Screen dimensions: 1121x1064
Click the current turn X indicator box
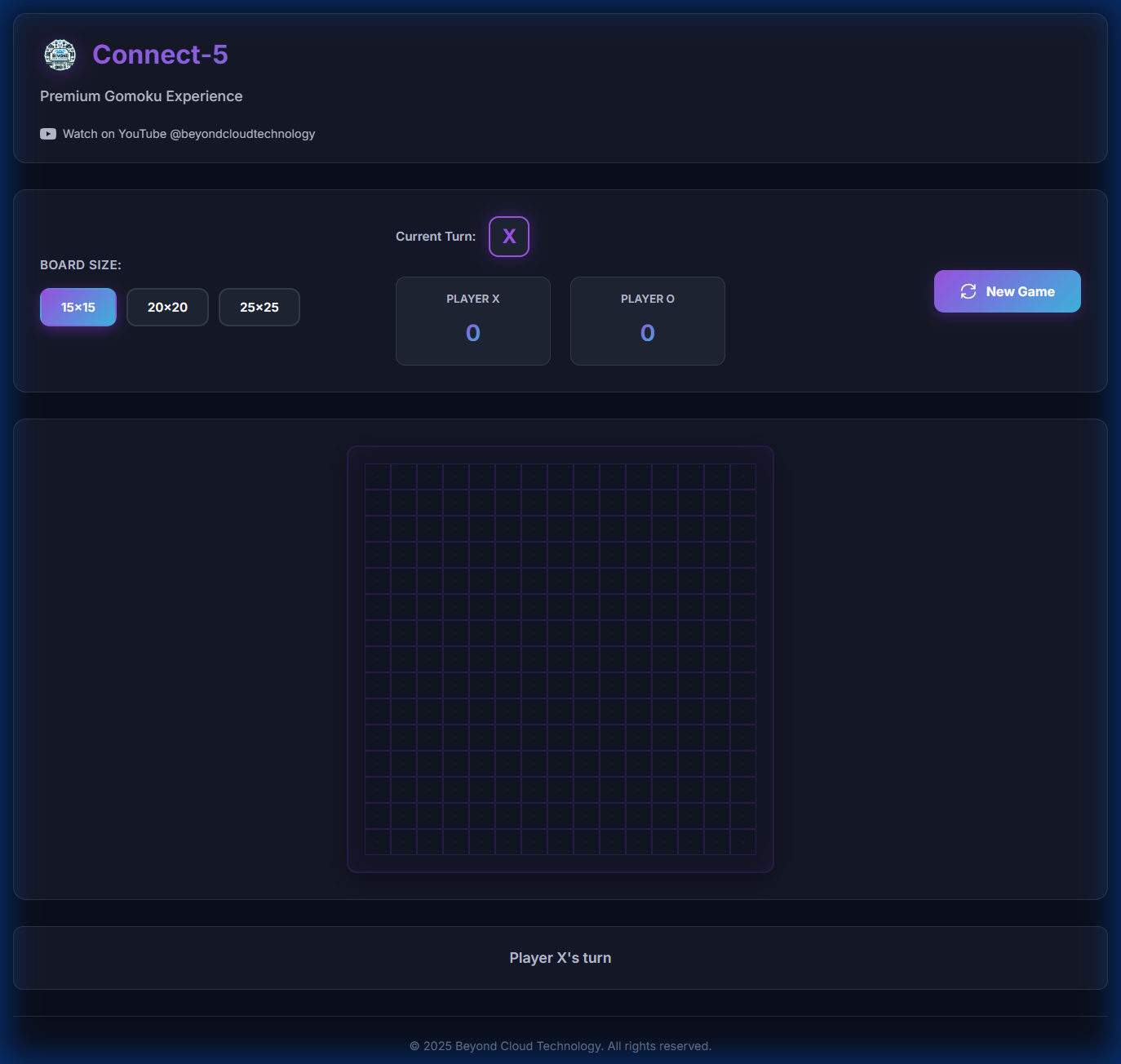[509, 237]
